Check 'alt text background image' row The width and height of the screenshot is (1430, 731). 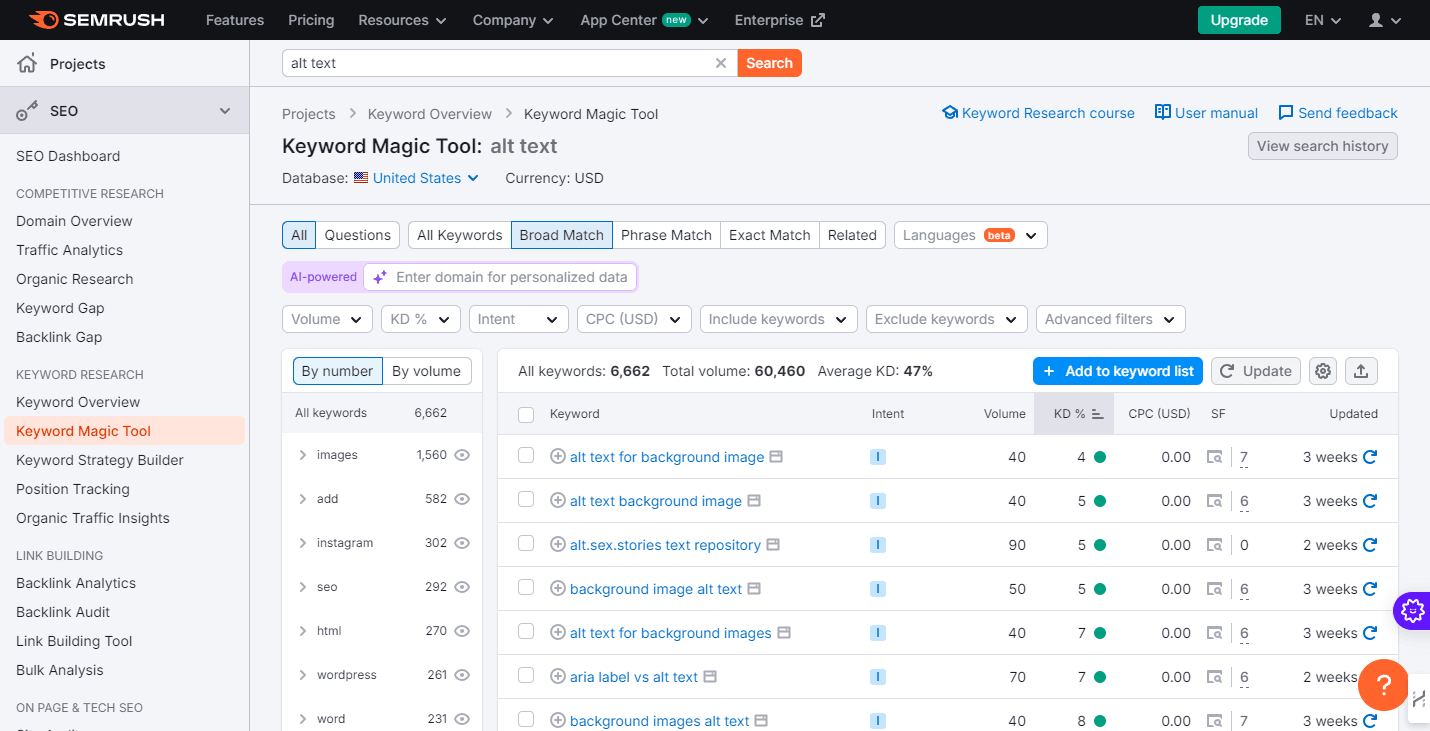tap(526, 500)
